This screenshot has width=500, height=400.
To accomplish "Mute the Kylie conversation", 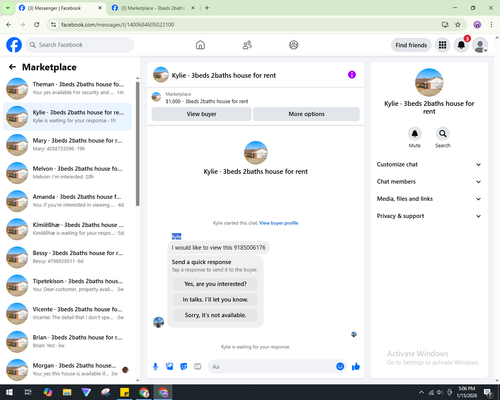I will (415, 134).
